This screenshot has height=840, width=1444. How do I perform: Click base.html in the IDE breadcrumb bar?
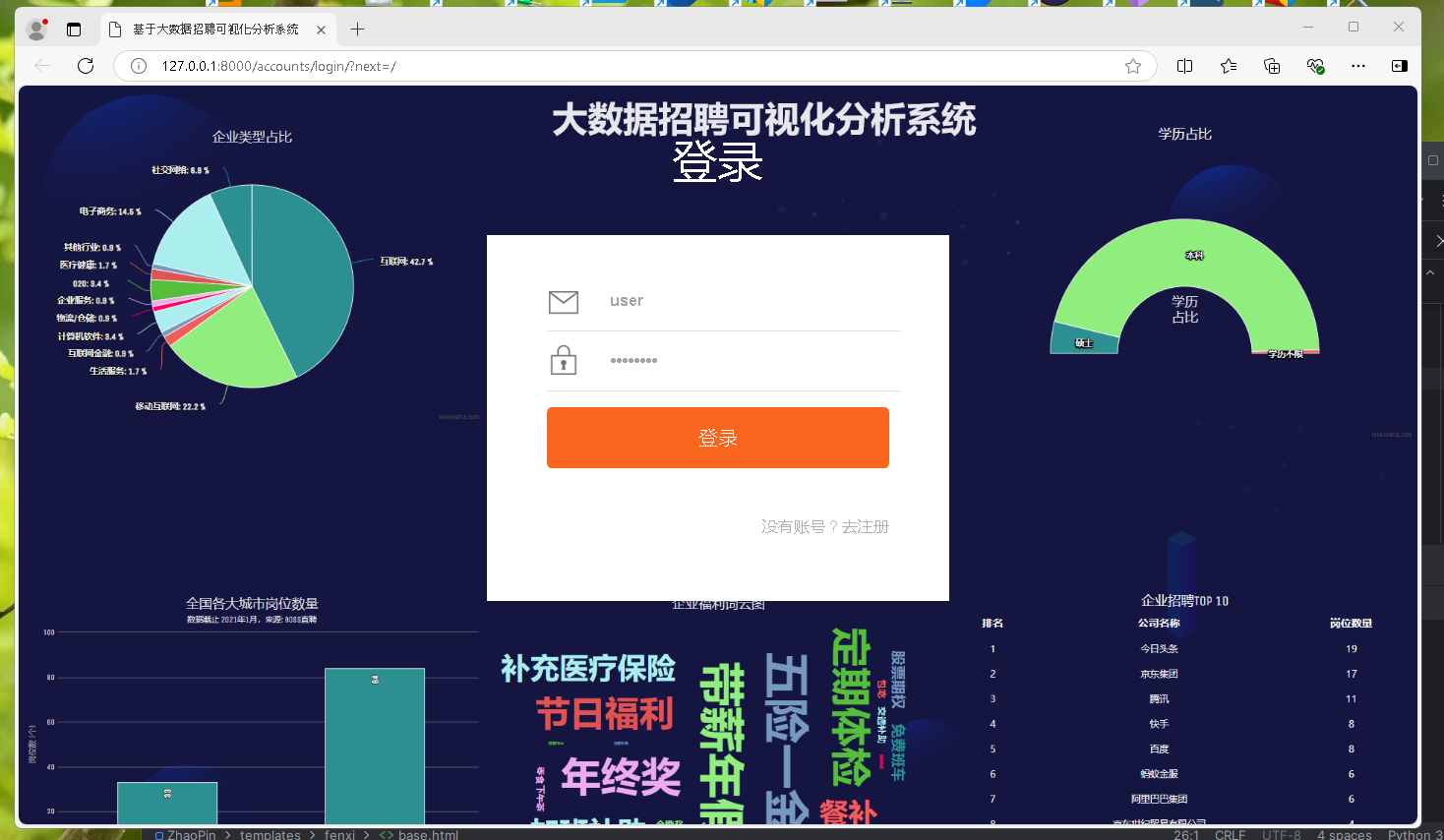pyautogui.click(x=428, y=834)
